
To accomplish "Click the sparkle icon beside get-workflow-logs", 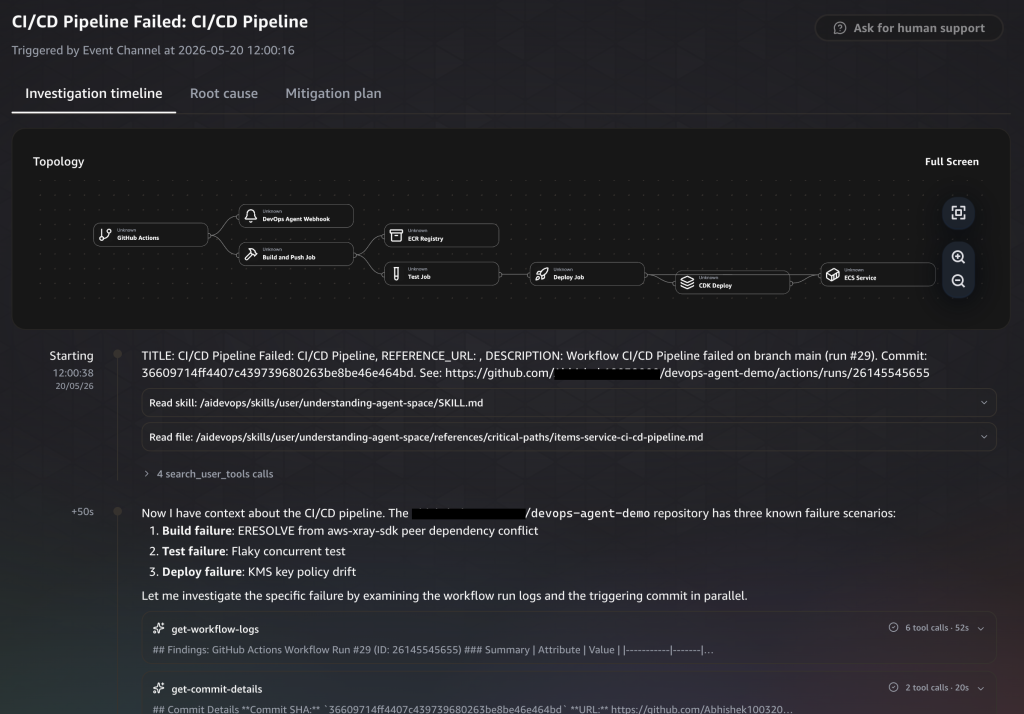I will click(x=159, y=628).
